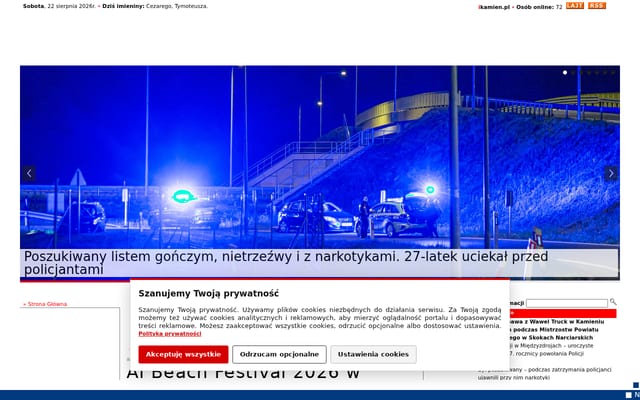Advance the carousel with the right arrow
This screenshot has height=400, width=640.
coord(611,173)
